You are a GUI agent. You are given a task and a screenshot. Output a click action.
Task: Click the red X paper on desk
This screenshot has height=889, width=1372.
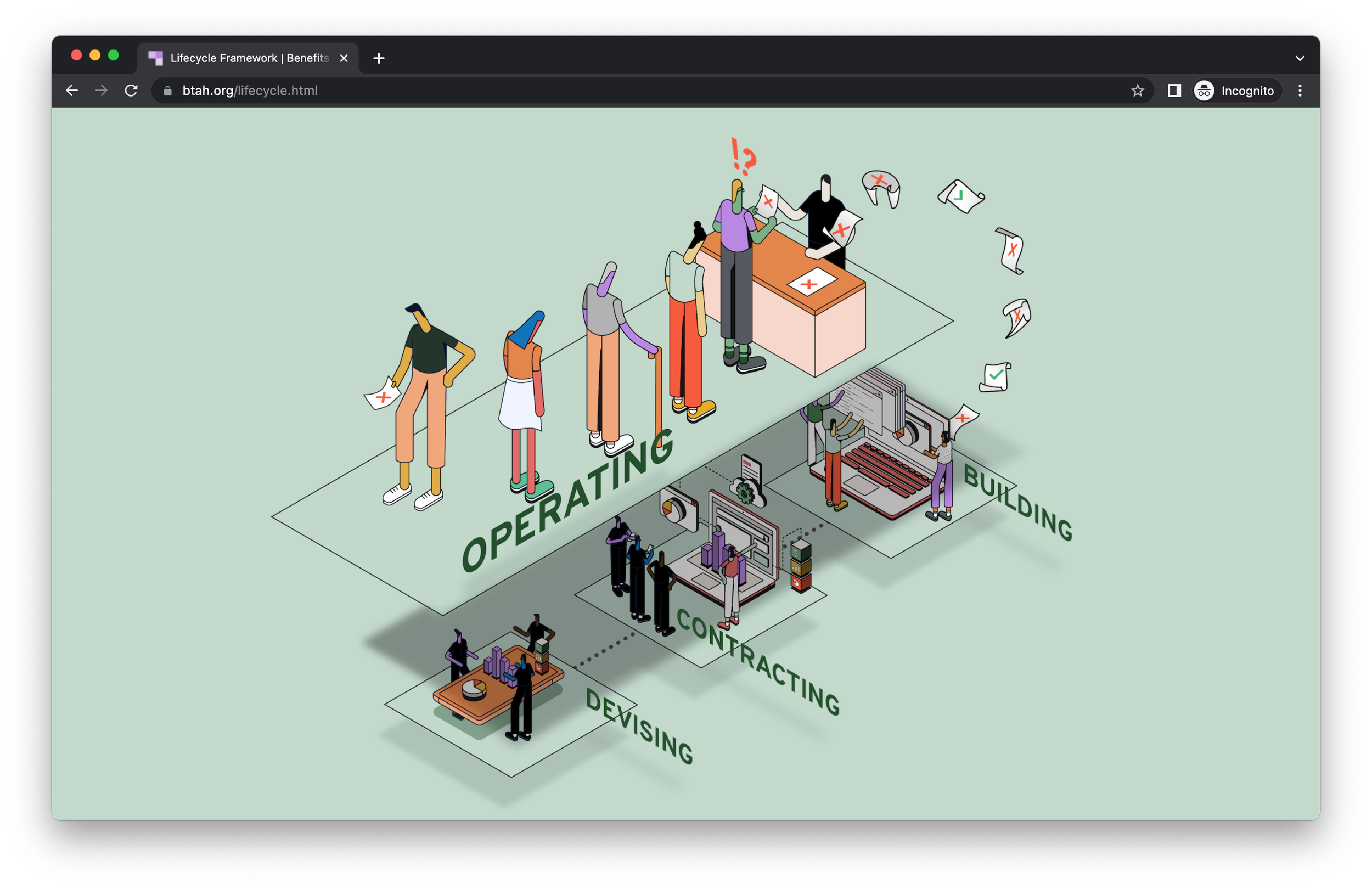coord(811,283)
